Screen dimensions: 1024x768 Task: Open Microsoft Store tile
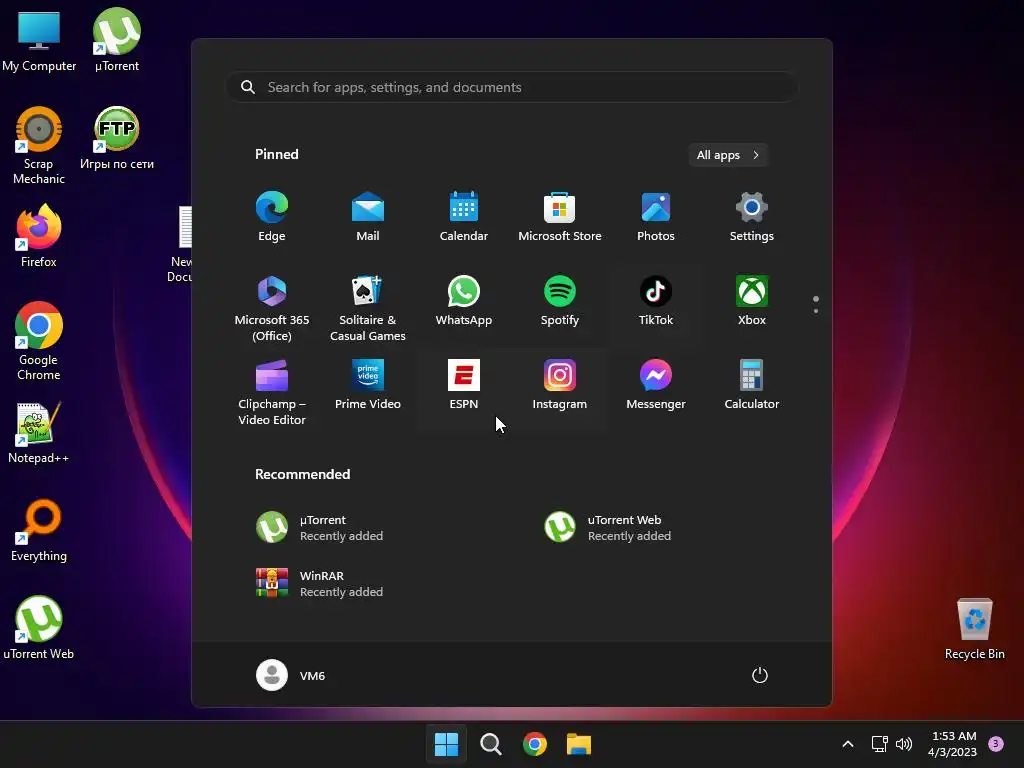(560, 217)
